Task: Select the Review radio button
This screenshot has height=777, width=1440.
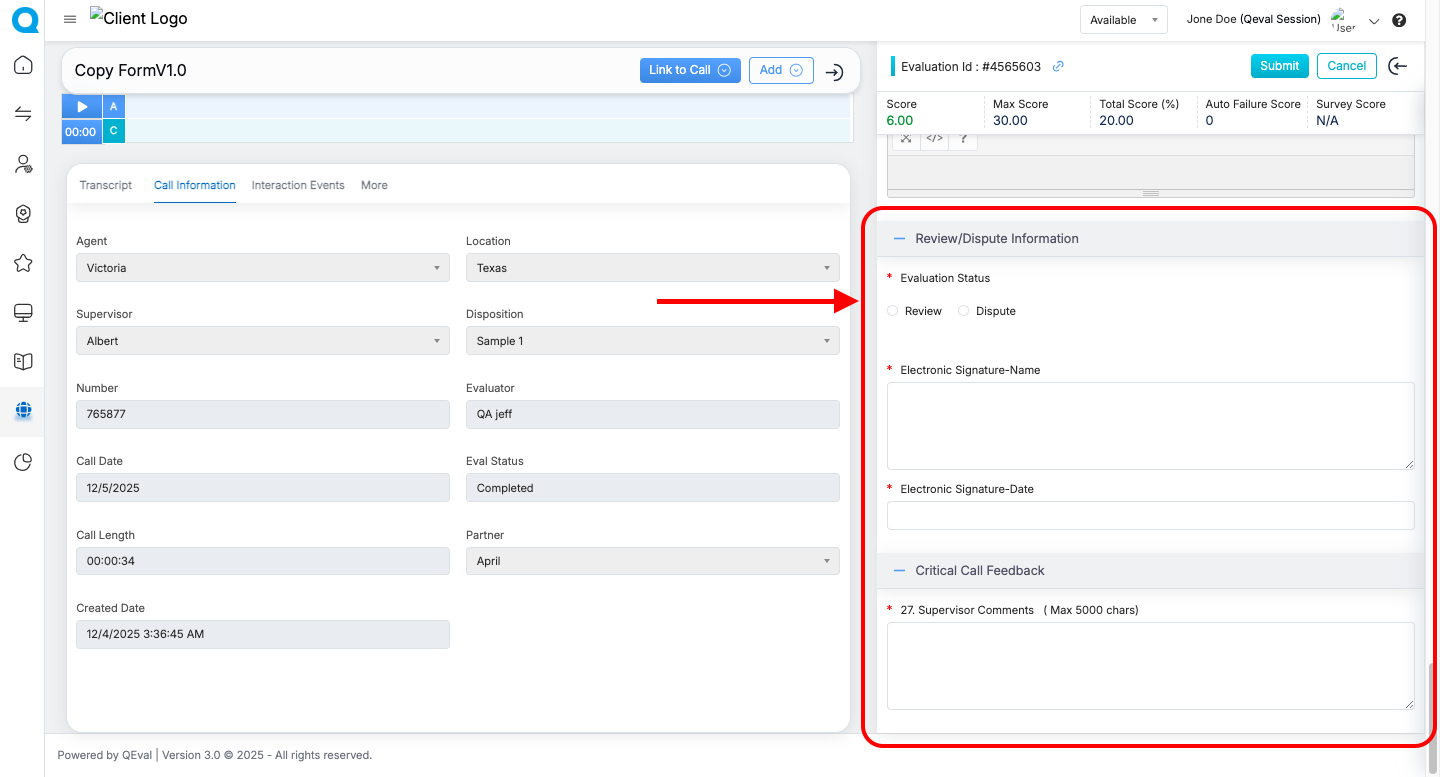Action: (893, 311)
